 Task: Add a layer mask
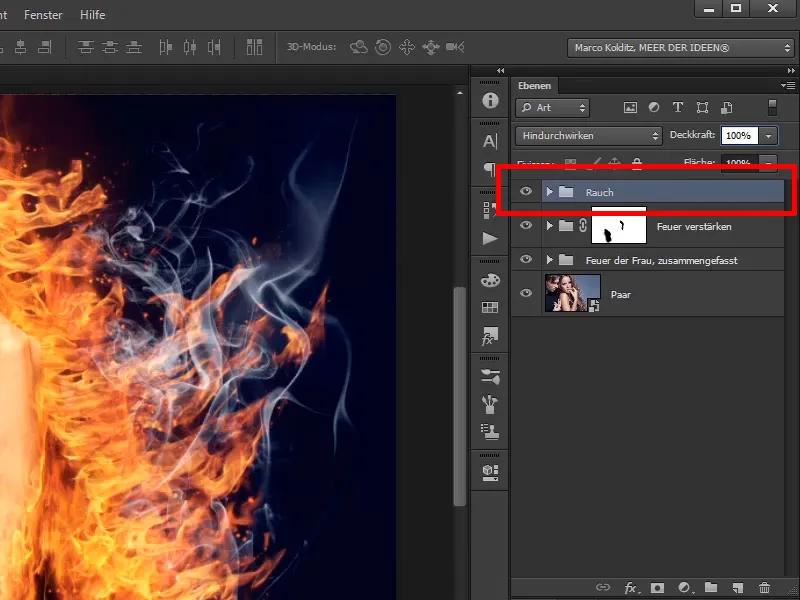pos(657,588)
